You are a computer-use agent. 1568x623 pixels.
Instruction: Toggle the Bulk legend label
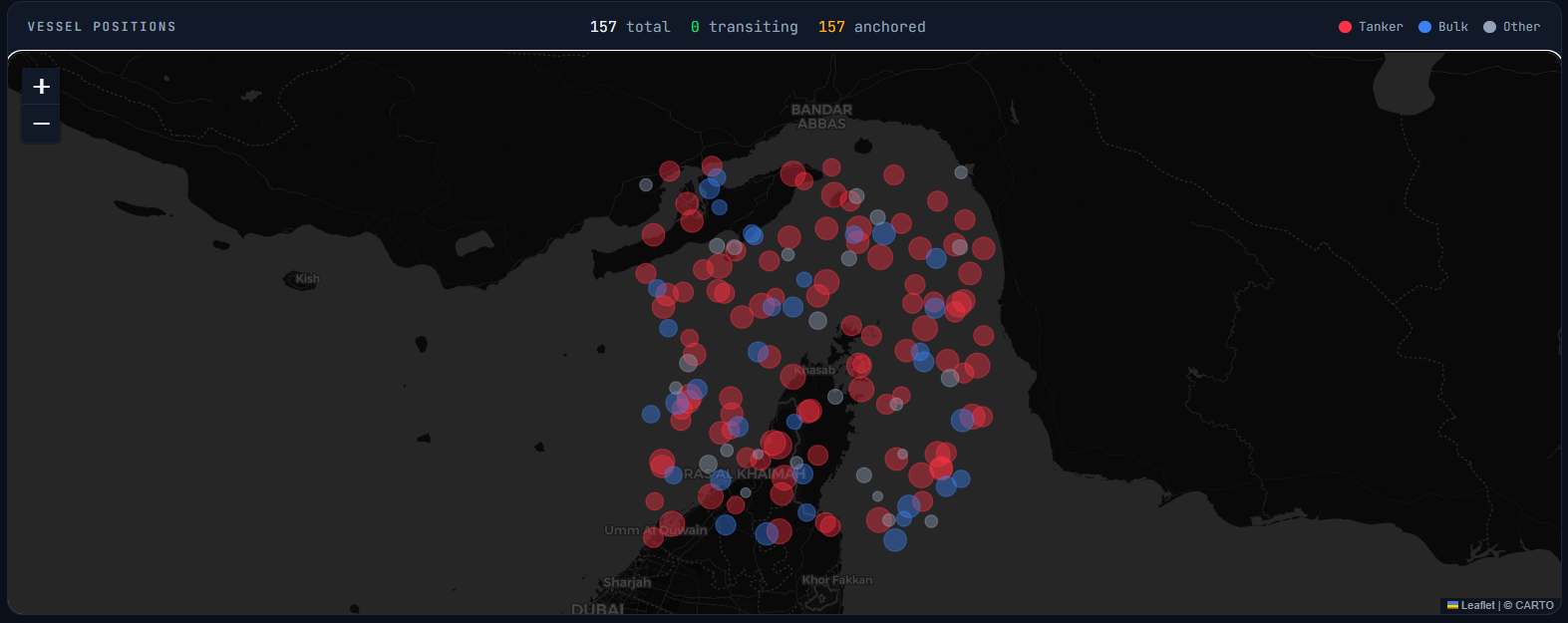coord(1452,27)
